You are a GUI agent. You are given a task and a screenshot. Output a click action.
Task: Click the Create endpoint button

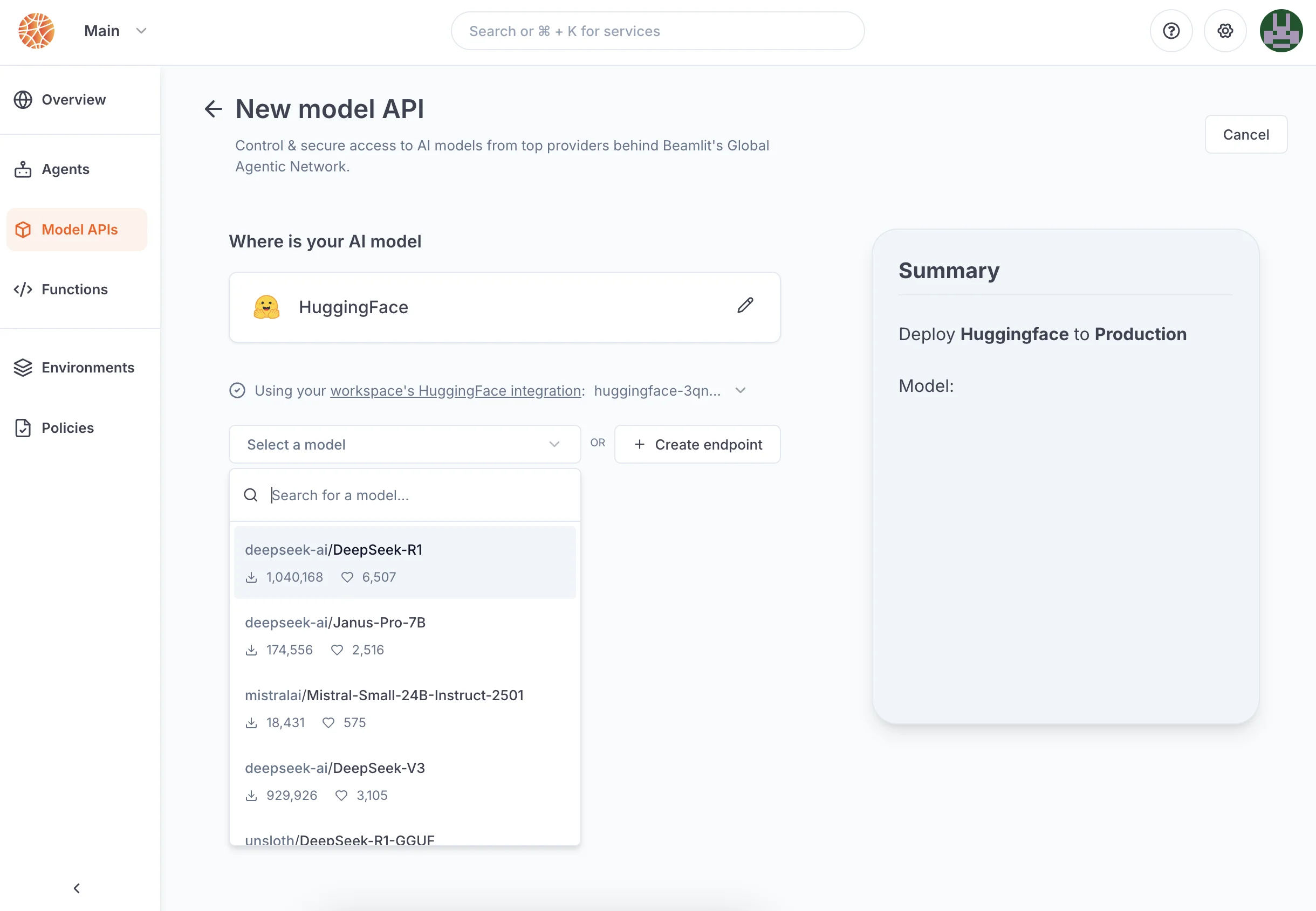pos(697,444)
